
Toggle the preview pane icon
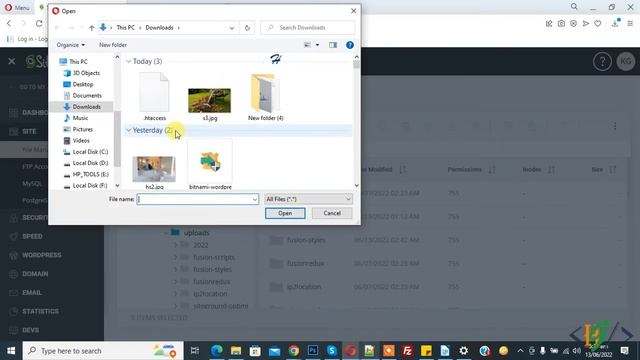(333, 45)
